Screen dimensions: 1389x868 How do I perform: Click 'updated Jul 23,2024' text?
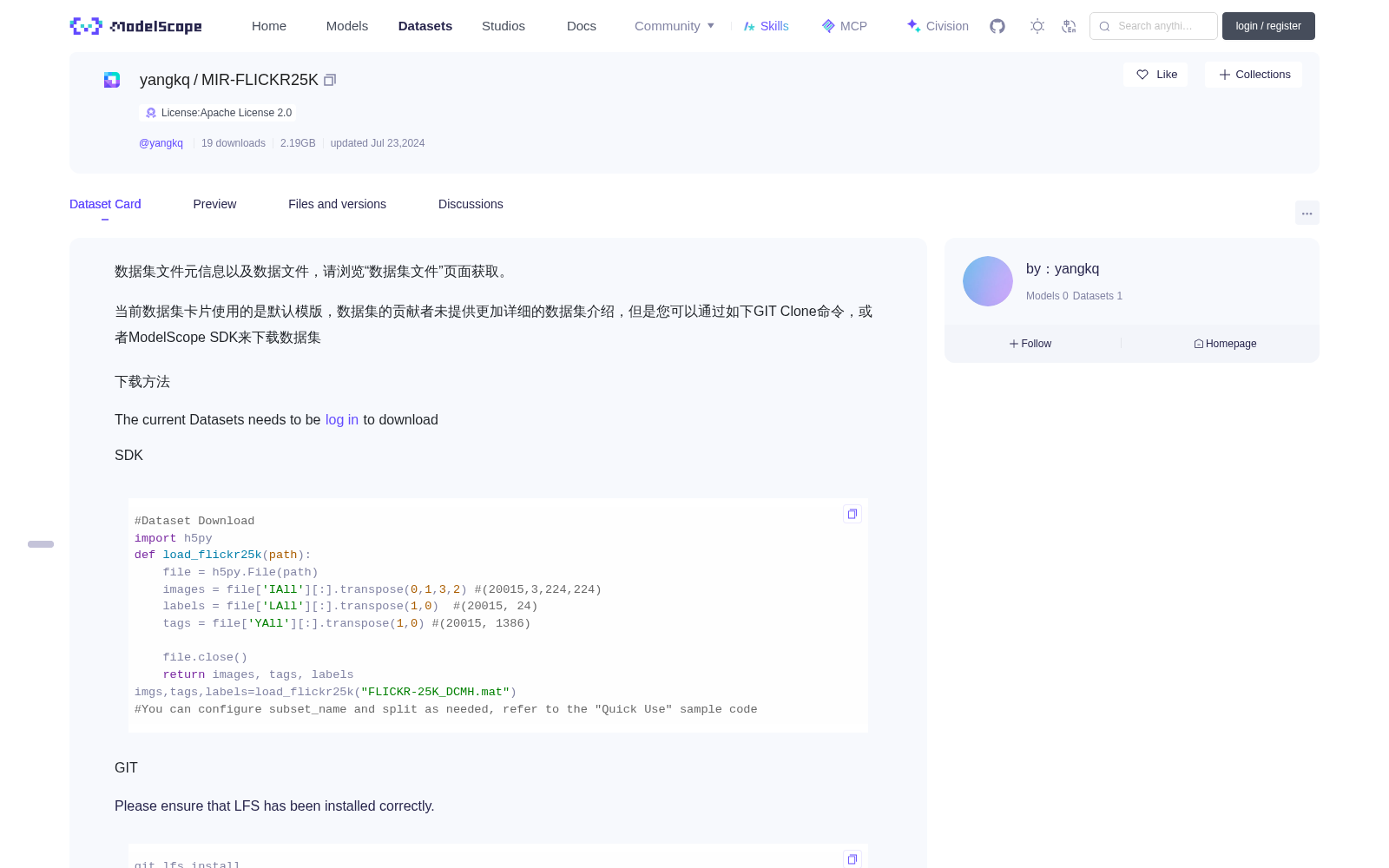point(378,143)
